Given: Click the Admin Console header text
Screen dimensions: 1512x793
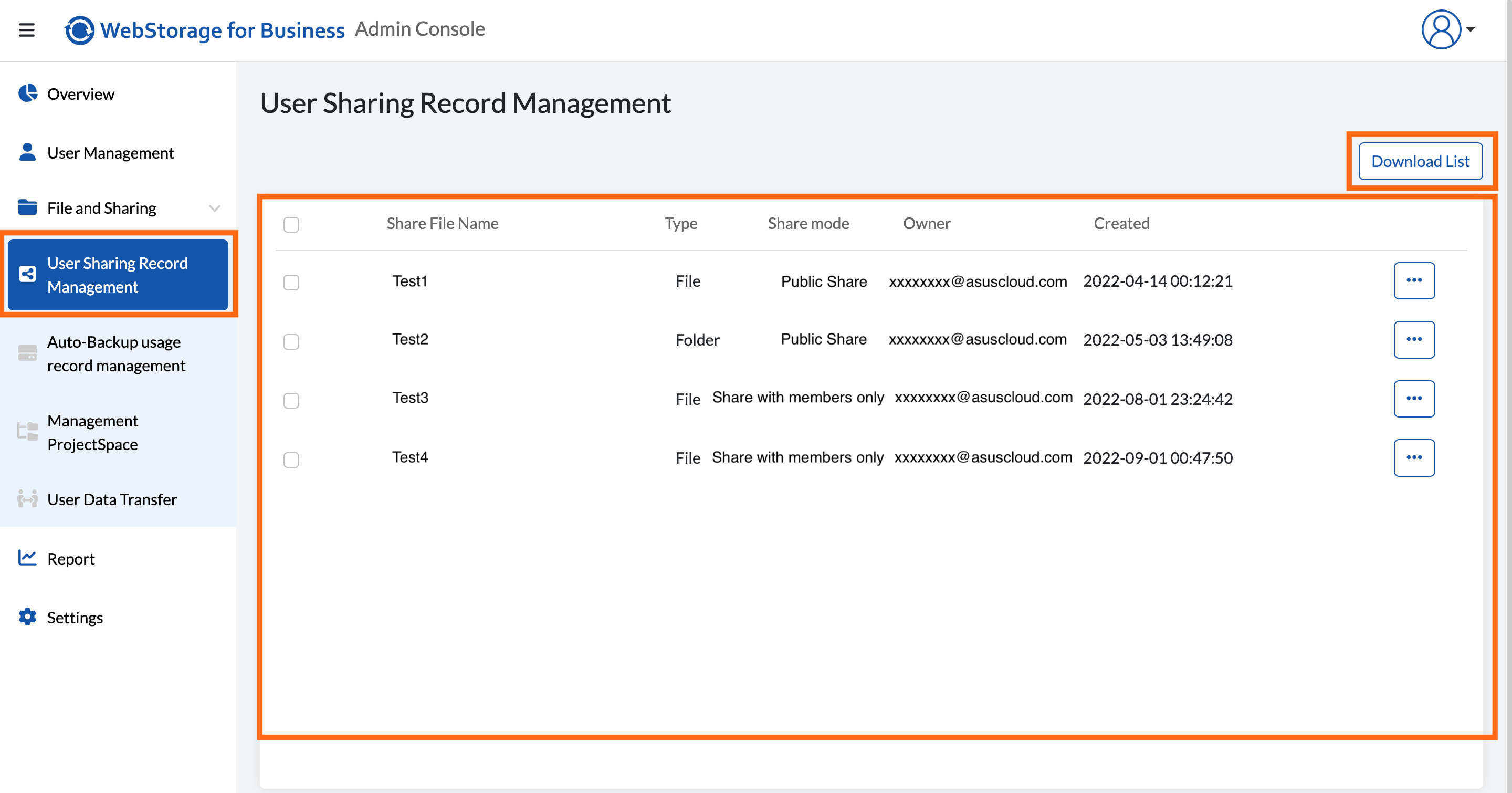Looking at the screenshot, I should (x=419, y=29).
